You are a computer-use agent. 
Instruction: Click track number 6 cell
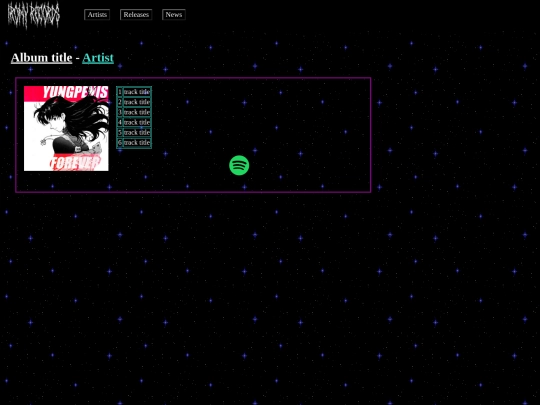tap(120, 143)
